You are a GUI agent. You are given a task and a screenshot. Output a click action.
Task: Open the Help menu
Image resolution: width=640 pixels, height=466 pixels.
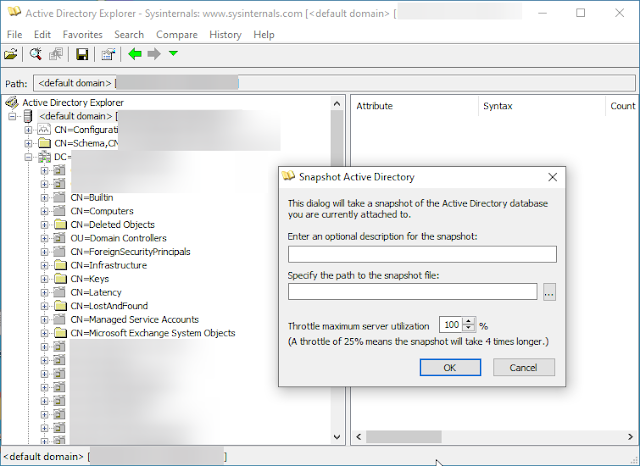(x=264, y=35)
